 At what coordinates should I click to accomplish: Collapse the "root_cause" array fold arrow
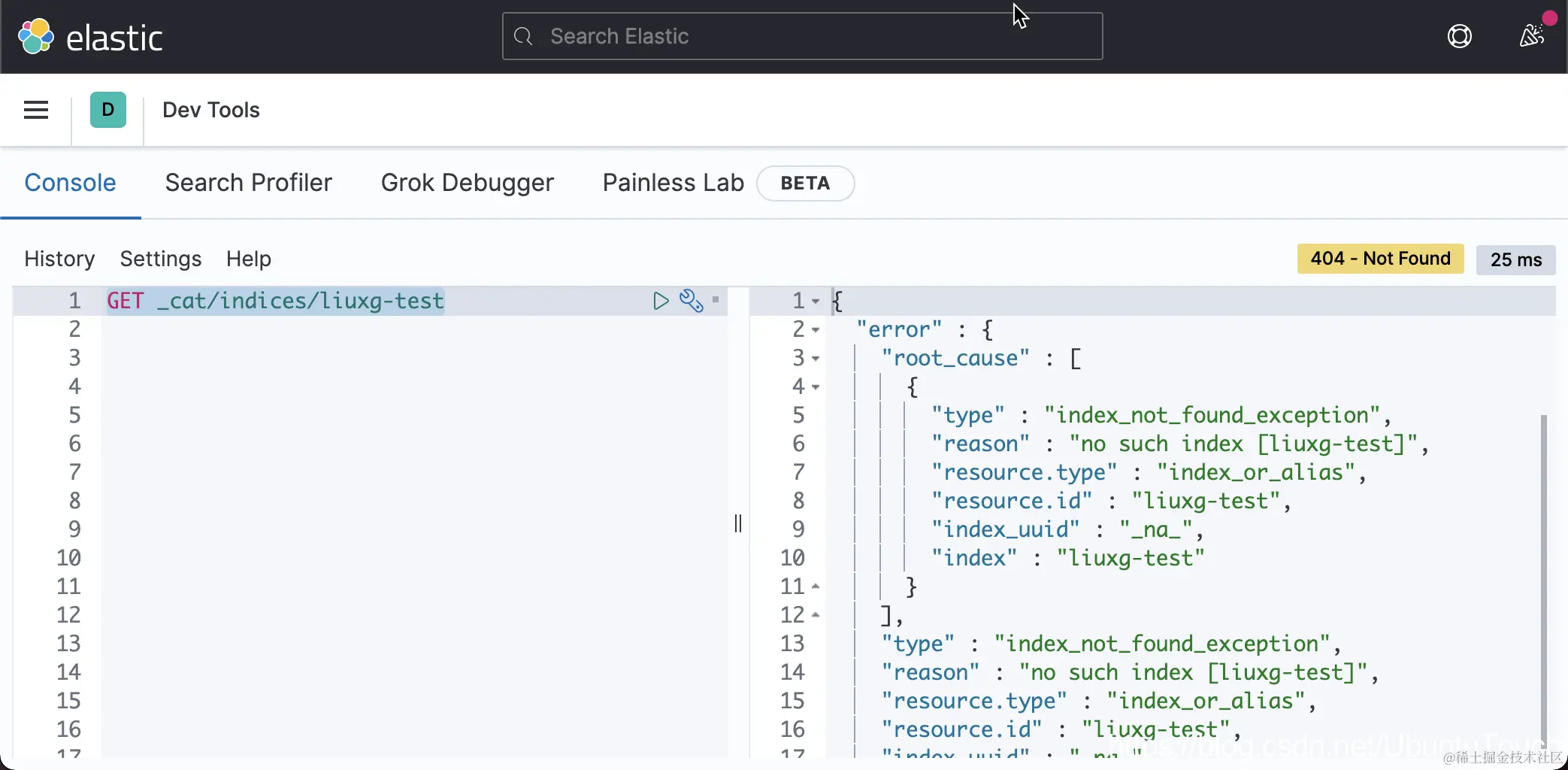[x=816, y=359]
